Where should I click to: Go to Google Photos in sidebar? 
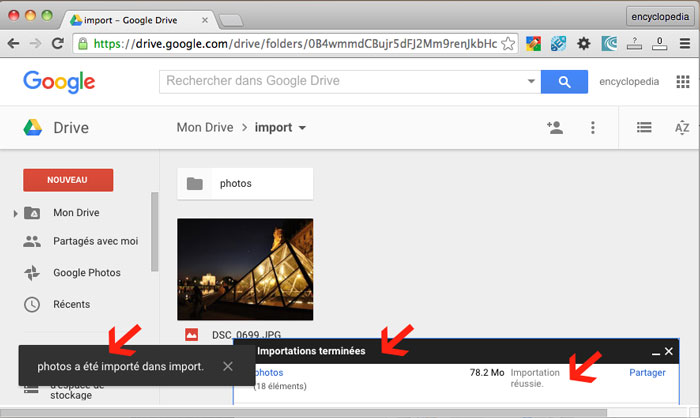coord(86,273)
